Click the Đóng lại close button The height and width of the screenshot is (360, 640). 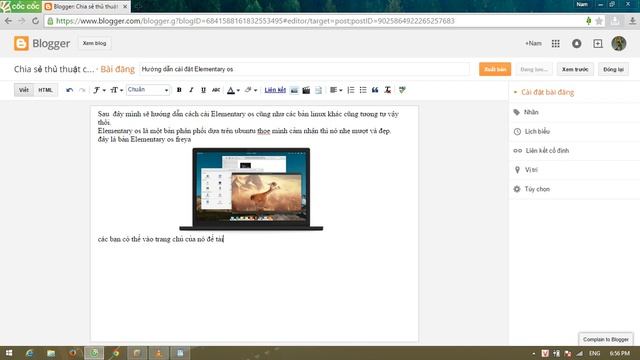[x=613, y=69]
